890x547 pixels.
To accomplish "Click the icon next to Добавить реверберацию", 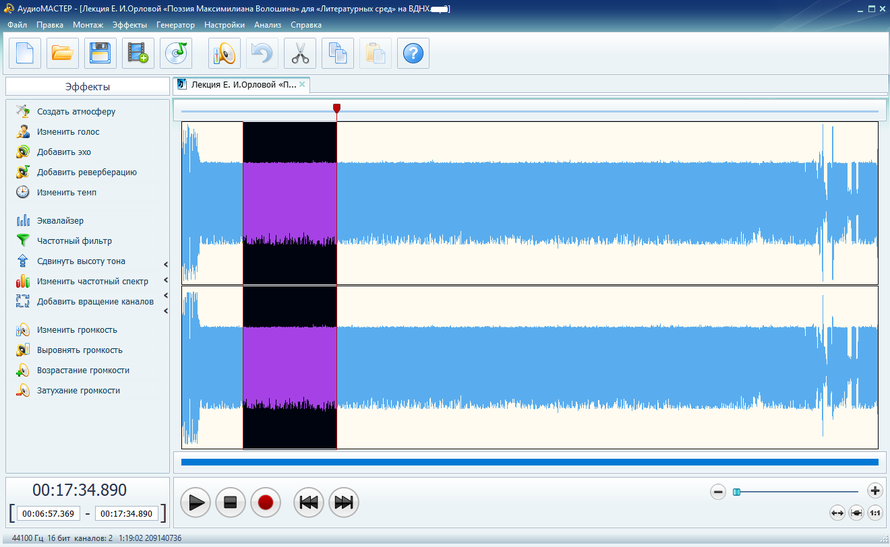I will (x=23, y=172).
